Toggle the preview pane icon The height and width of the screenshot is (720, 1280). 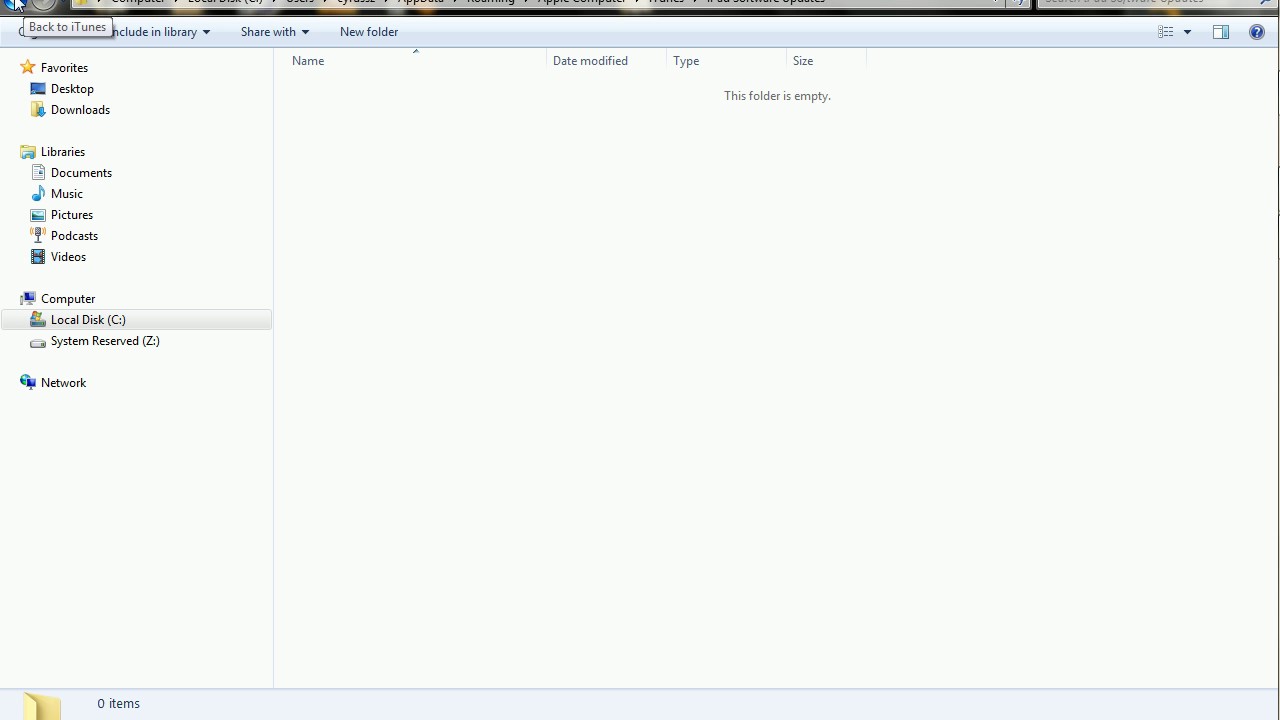pos(1221,32)
